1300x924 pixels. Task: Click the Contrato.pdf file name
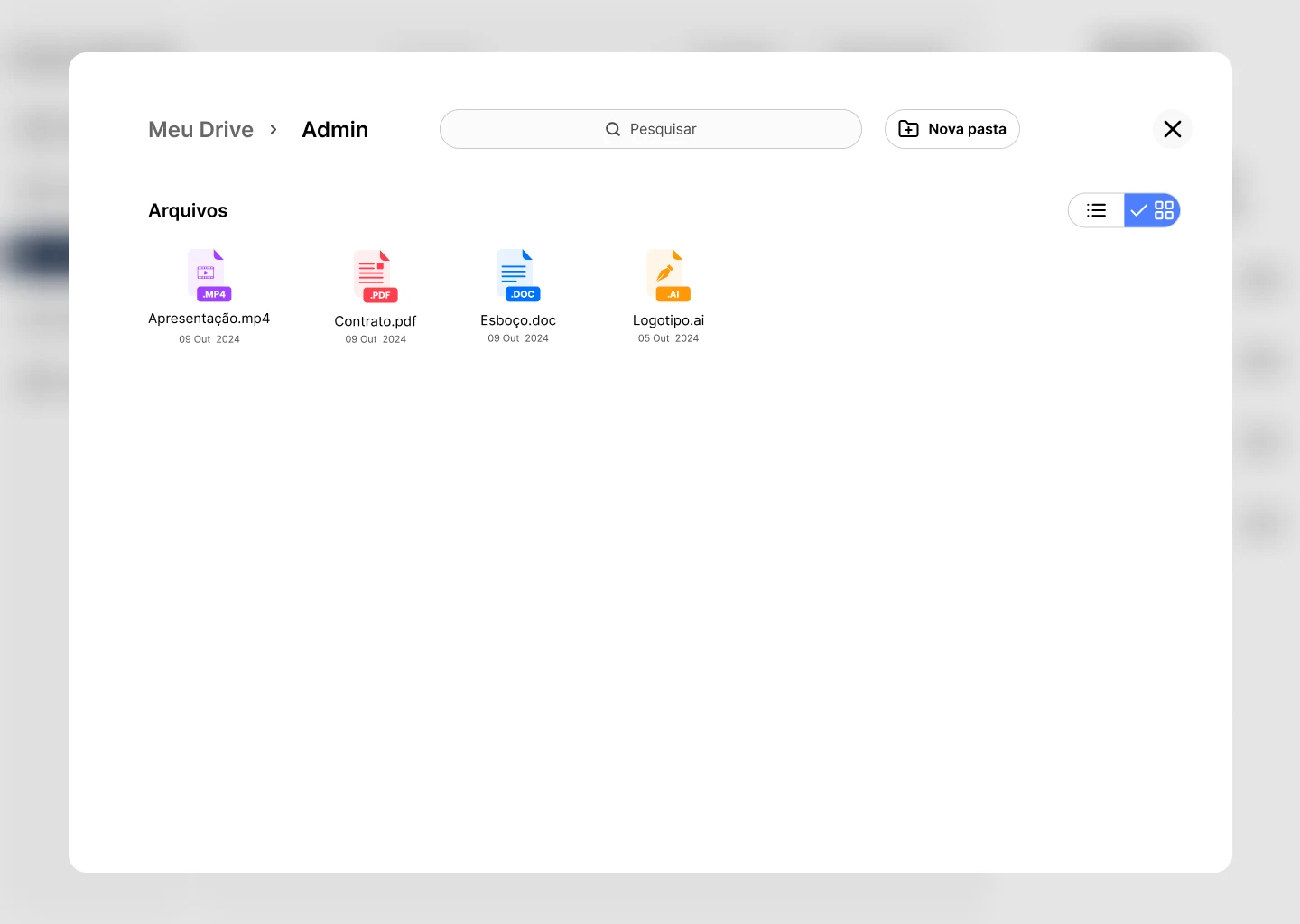coord(376,321)
